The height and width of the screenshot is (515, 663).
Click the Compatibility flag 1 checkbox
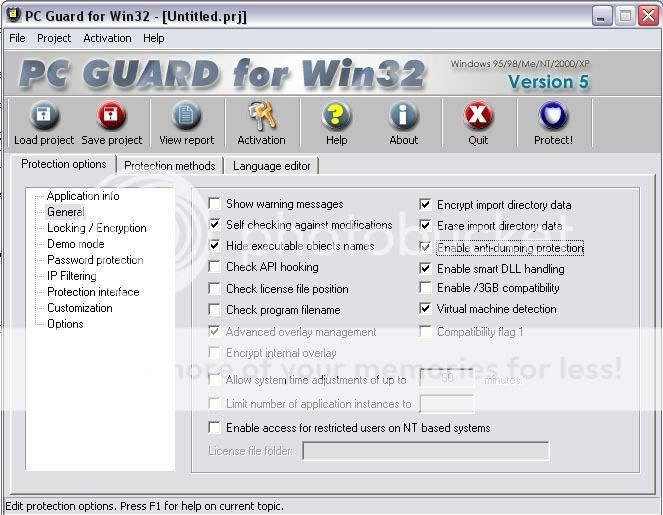[425, 331]
